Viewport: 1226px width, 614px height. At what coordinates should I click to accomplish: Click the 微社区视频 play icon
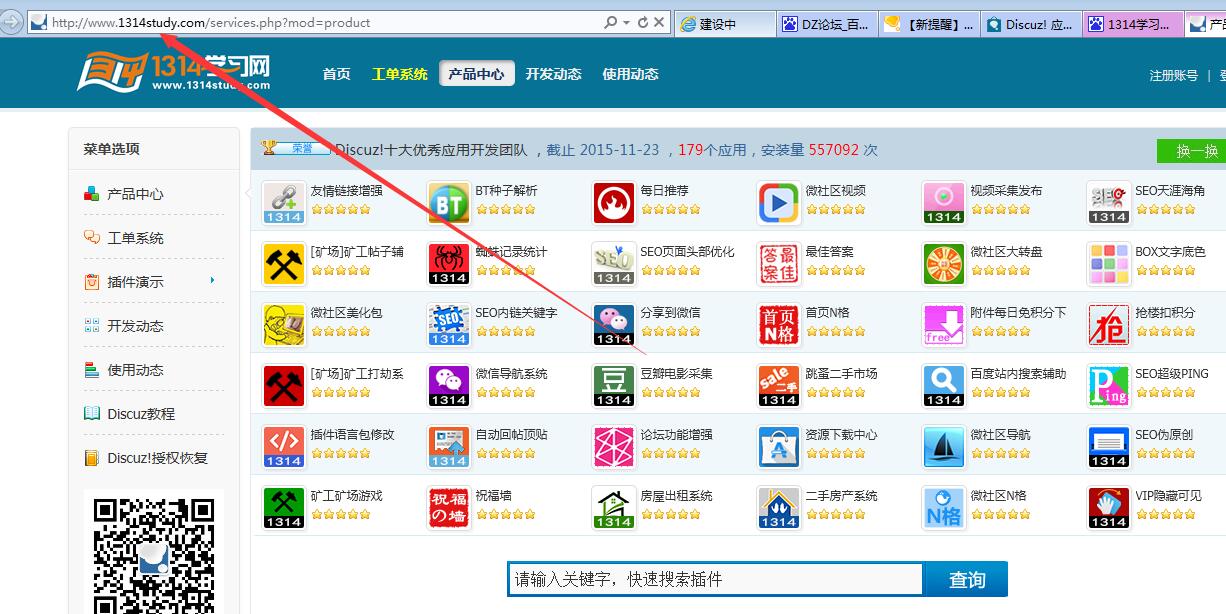pyautogui.click(x=778, y=201)
